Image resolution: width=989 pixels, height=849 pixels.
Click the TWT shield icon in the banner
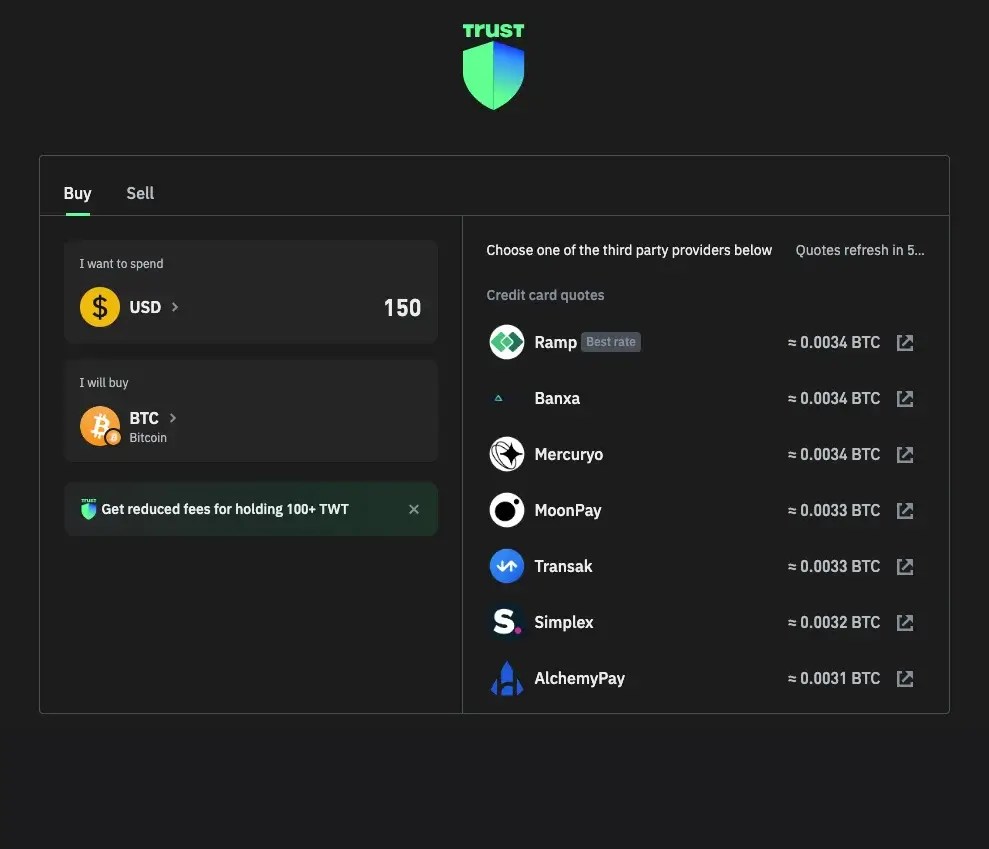tap(87, 508)
